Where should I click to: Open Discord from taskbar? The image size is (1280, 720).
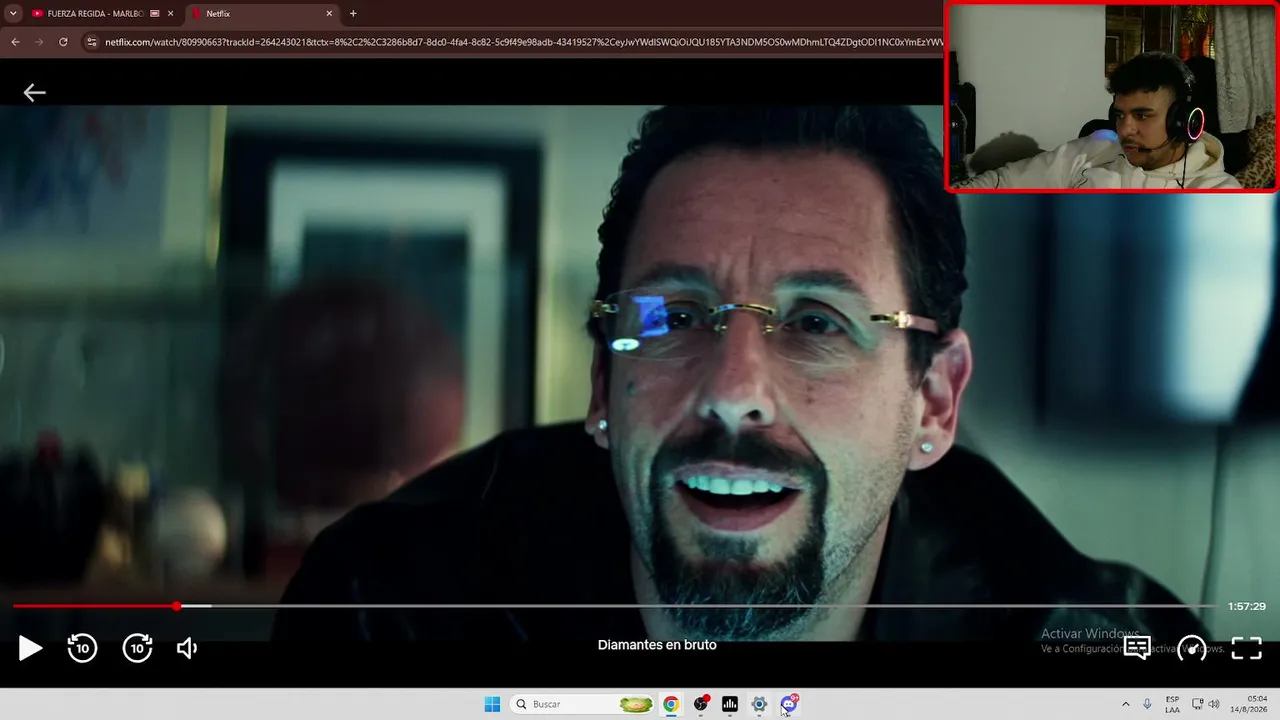789,704
